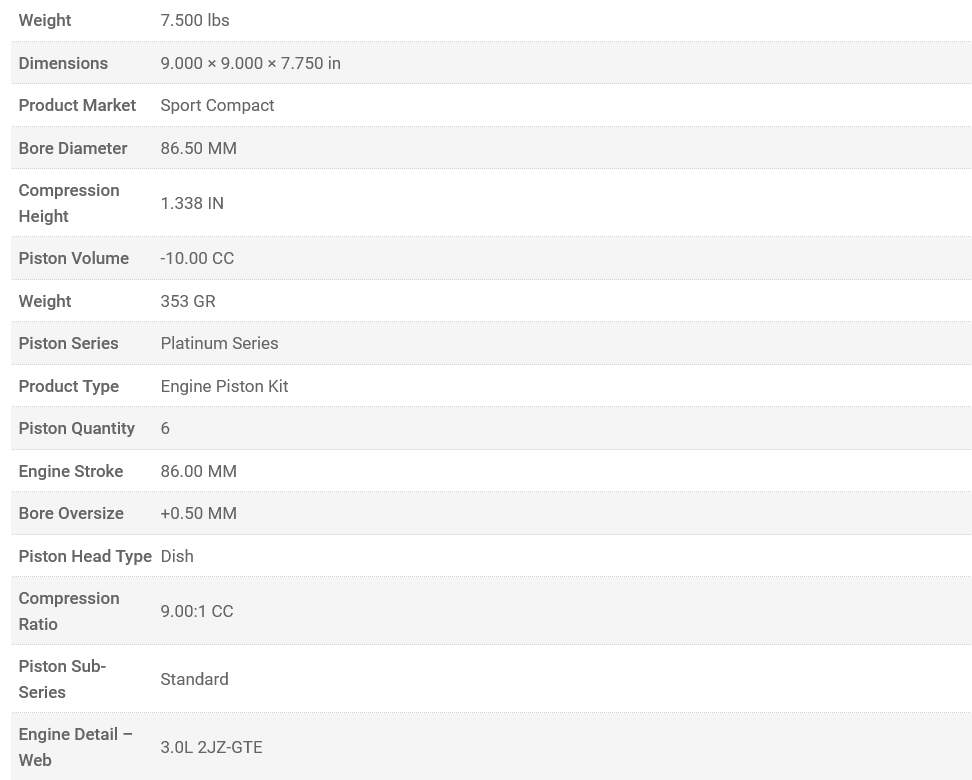Click the 3.0L 2JZ-GTE engine detail value
Screen dimensions: 972x780
[x=211, y=747]
